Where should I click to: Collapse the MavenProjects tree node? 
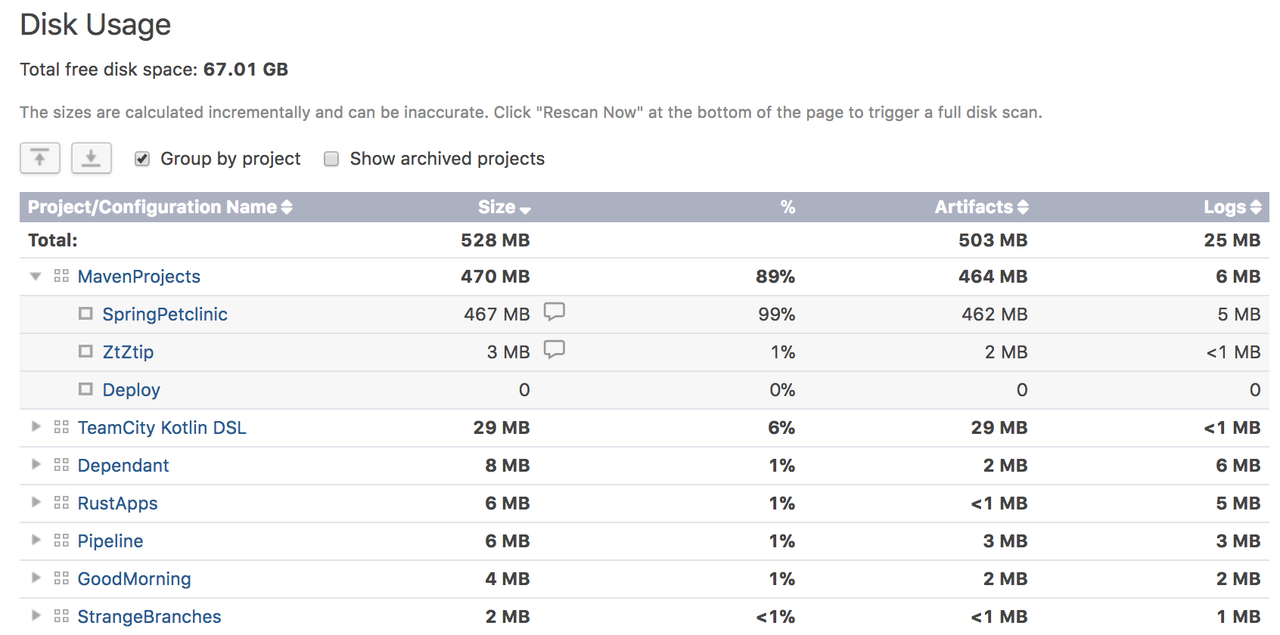(x=36, y=276)
